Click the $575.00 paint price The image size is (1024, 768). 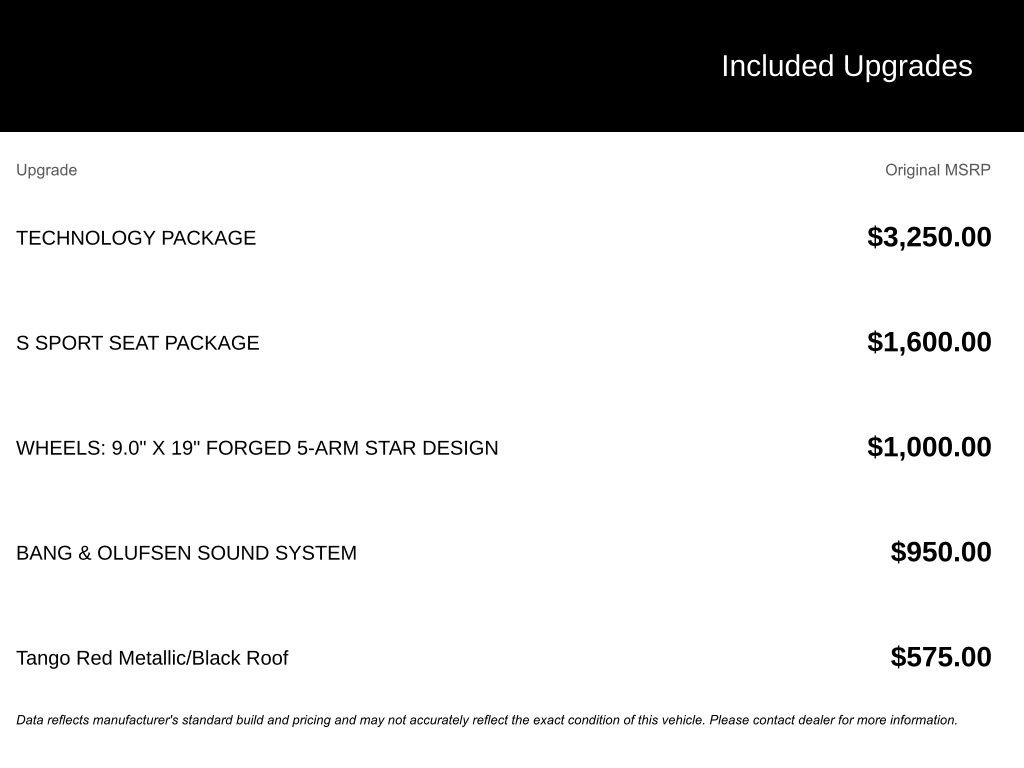point(941,657)
